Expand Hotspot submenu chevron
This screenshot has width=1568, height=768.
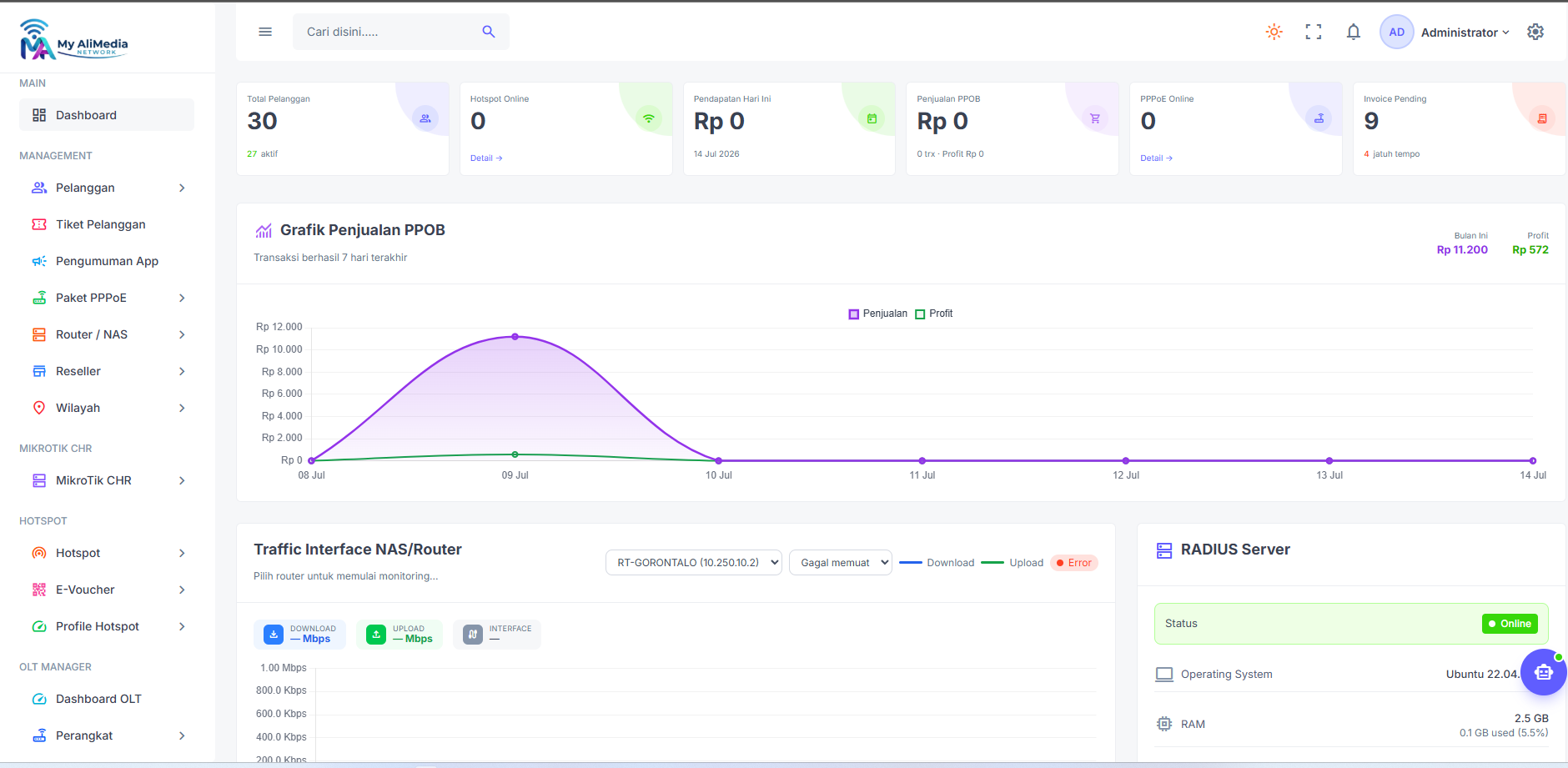182,553
